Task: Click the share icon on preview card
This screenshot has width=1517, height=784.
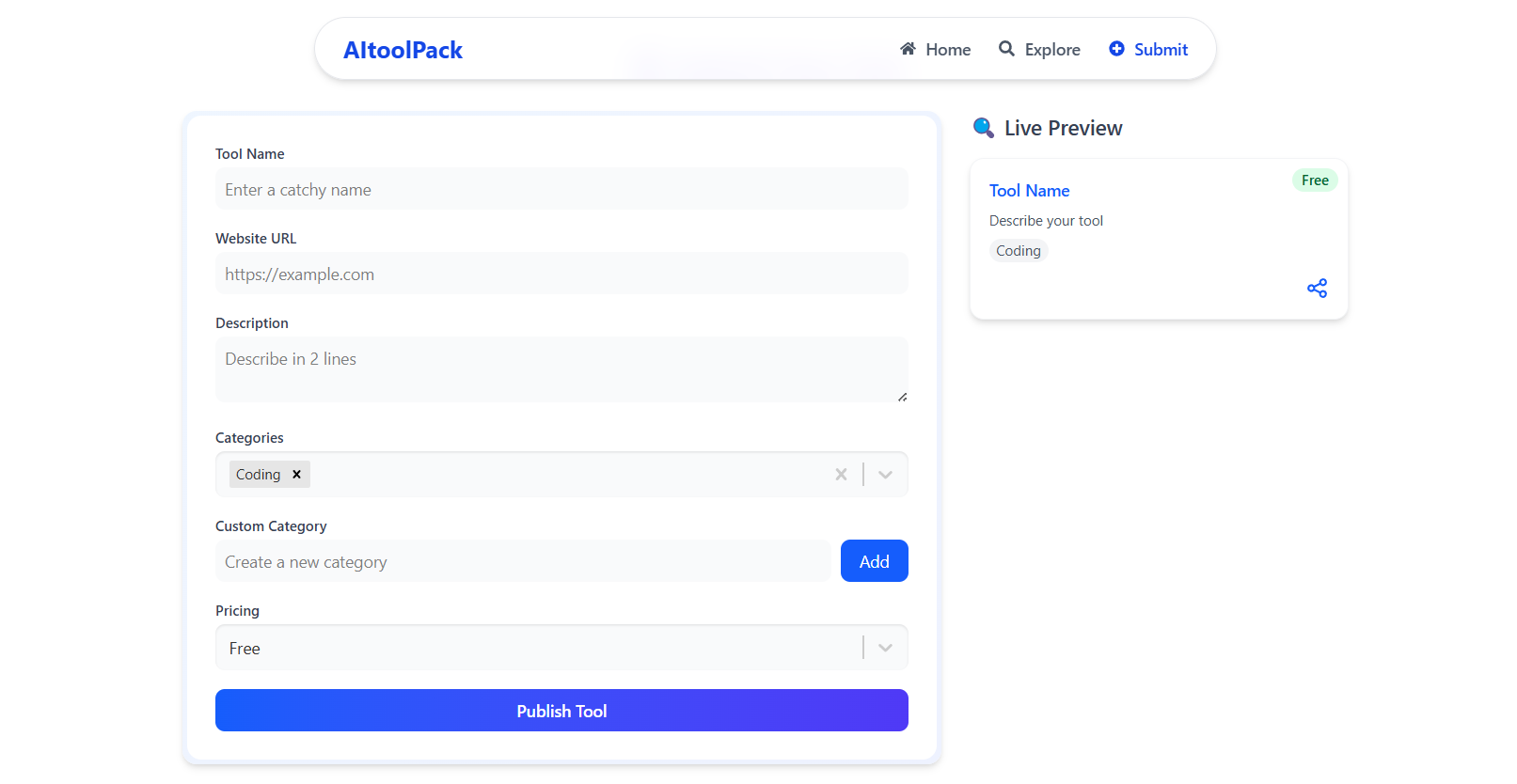Action: tap(1317, 289)
